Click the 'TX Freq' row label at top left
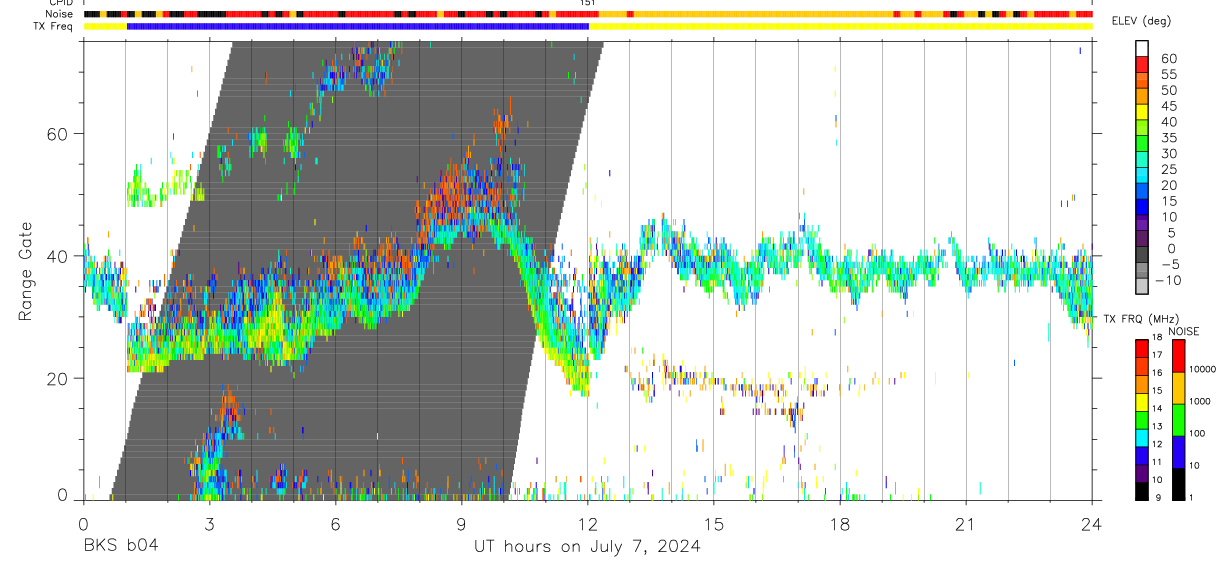The height and width of the screenshot is (567, 1228). (51, 26)
